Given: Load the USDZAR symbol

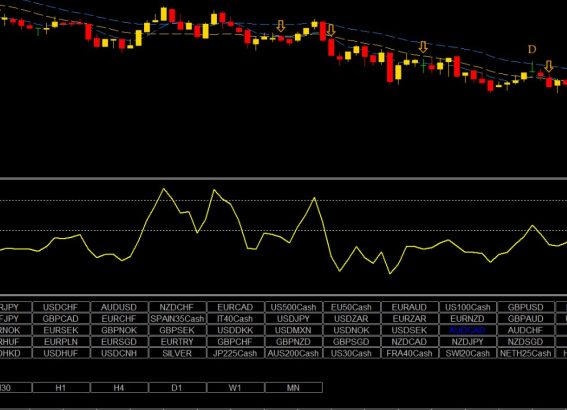Looking at the screenshot, I should [352, 319].
